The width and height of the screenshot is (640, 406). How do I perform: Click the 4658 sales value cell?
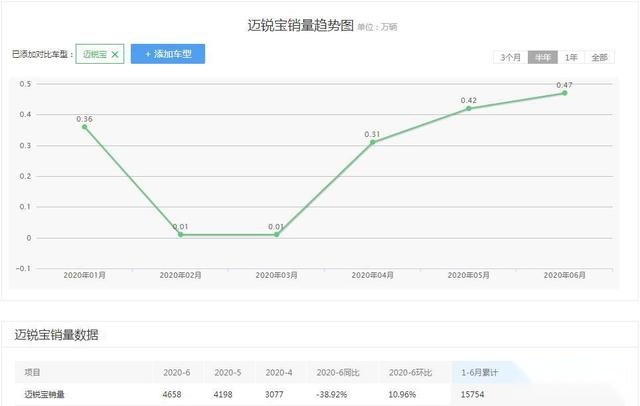[x=172, y=395]
